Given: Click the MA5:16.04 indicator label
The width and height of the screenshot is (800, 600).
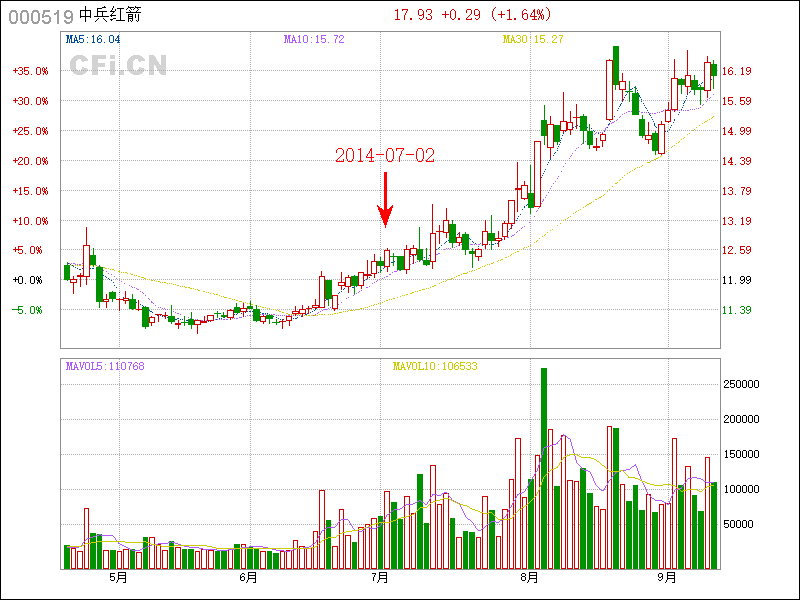Looking at the screenshot, I should click(x=93, y=39).
